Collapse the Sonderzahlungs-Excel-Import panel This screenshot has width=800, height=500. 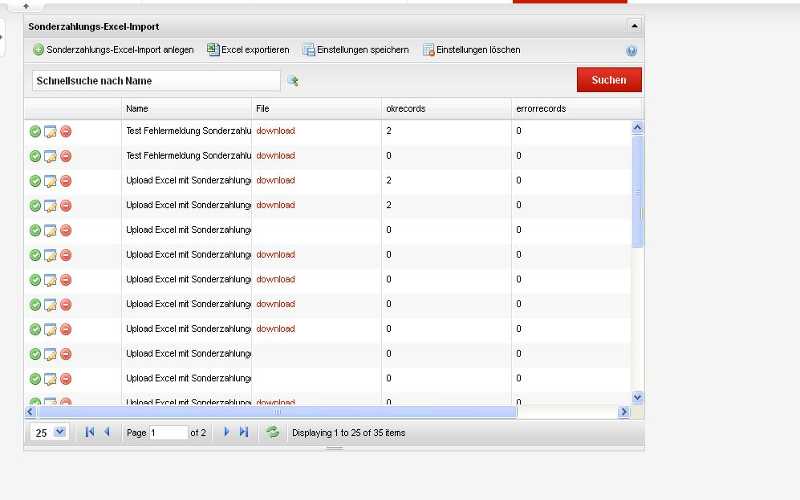click(634, 26)
